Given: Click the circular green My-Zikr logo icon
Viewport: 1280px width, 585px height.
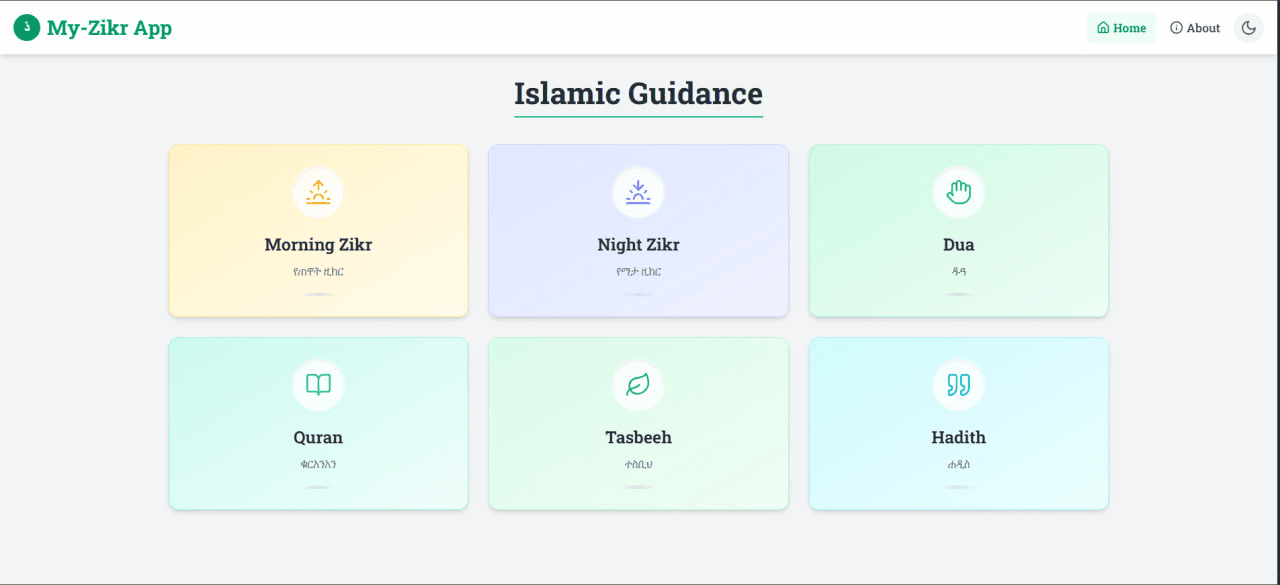Looking at the screenshot, I should [x=26, y=27].
